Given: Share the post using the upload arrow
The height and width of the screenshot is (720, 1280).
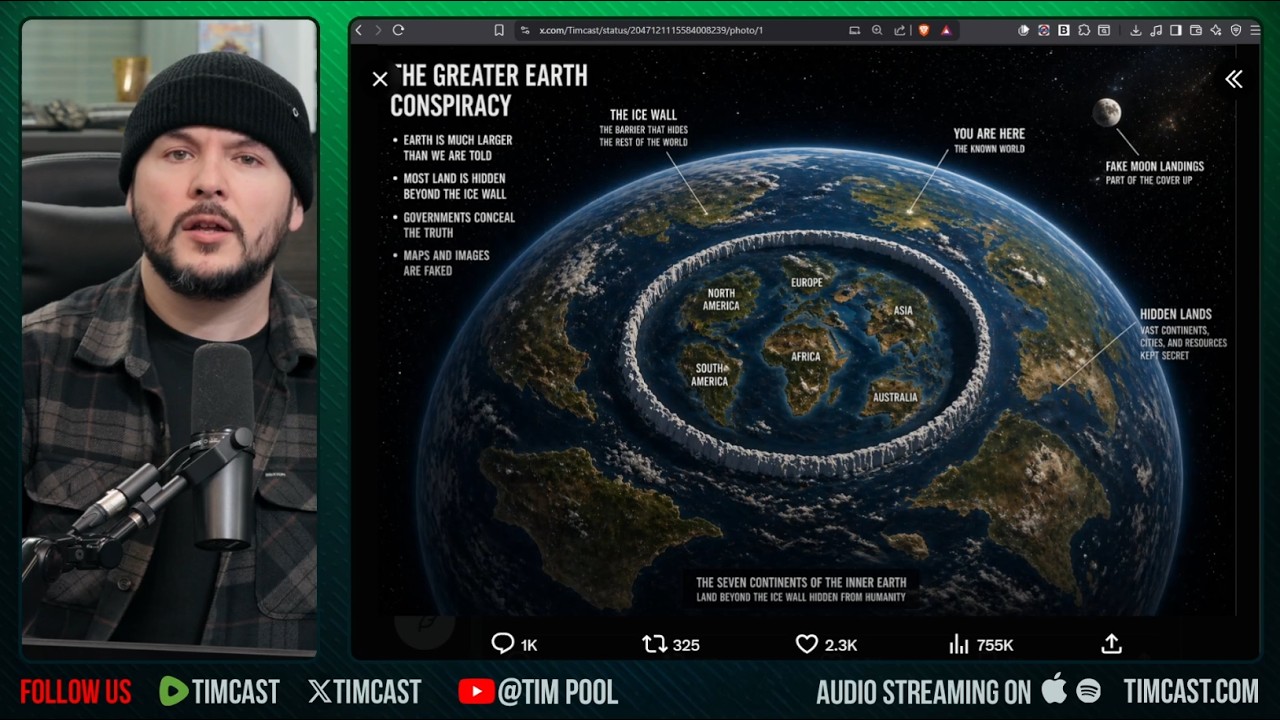Looking at the screenshot, I should [1111, 645].
